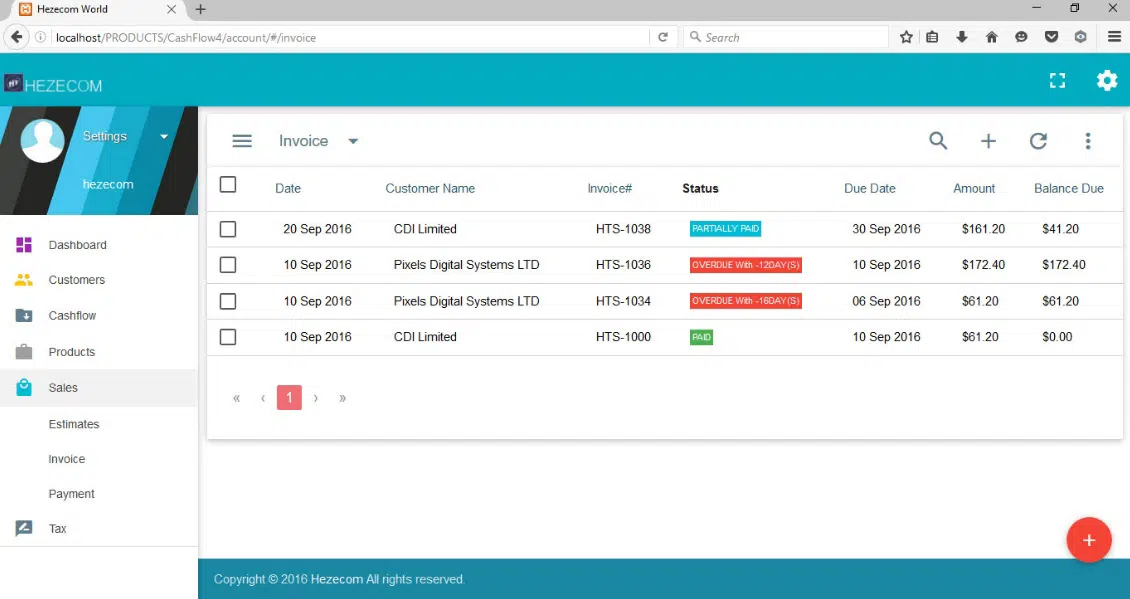Go to Dashboard in the sidebar

[77, 245]
